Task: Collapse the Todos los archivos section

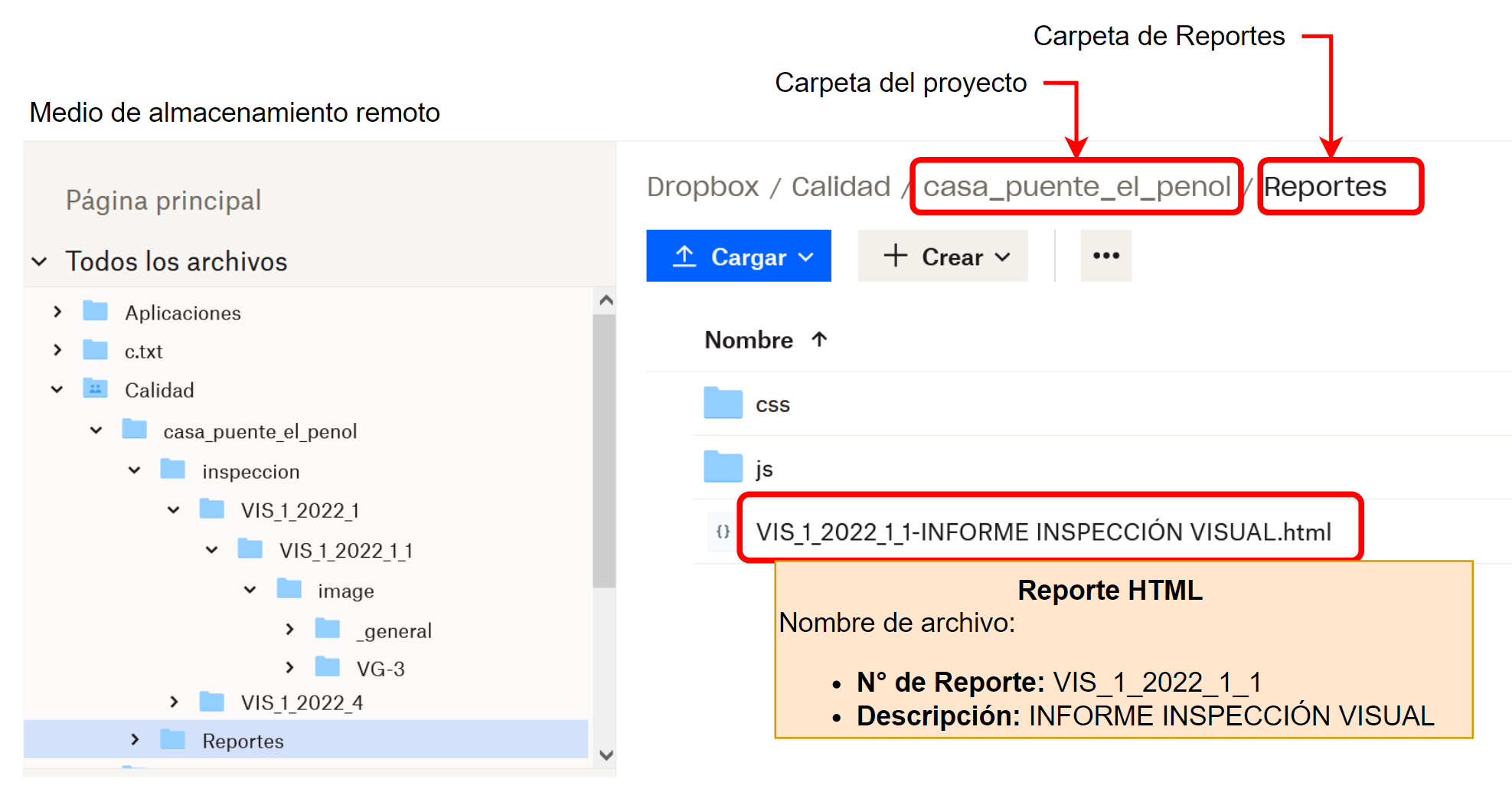Action: tap(40, 262)
